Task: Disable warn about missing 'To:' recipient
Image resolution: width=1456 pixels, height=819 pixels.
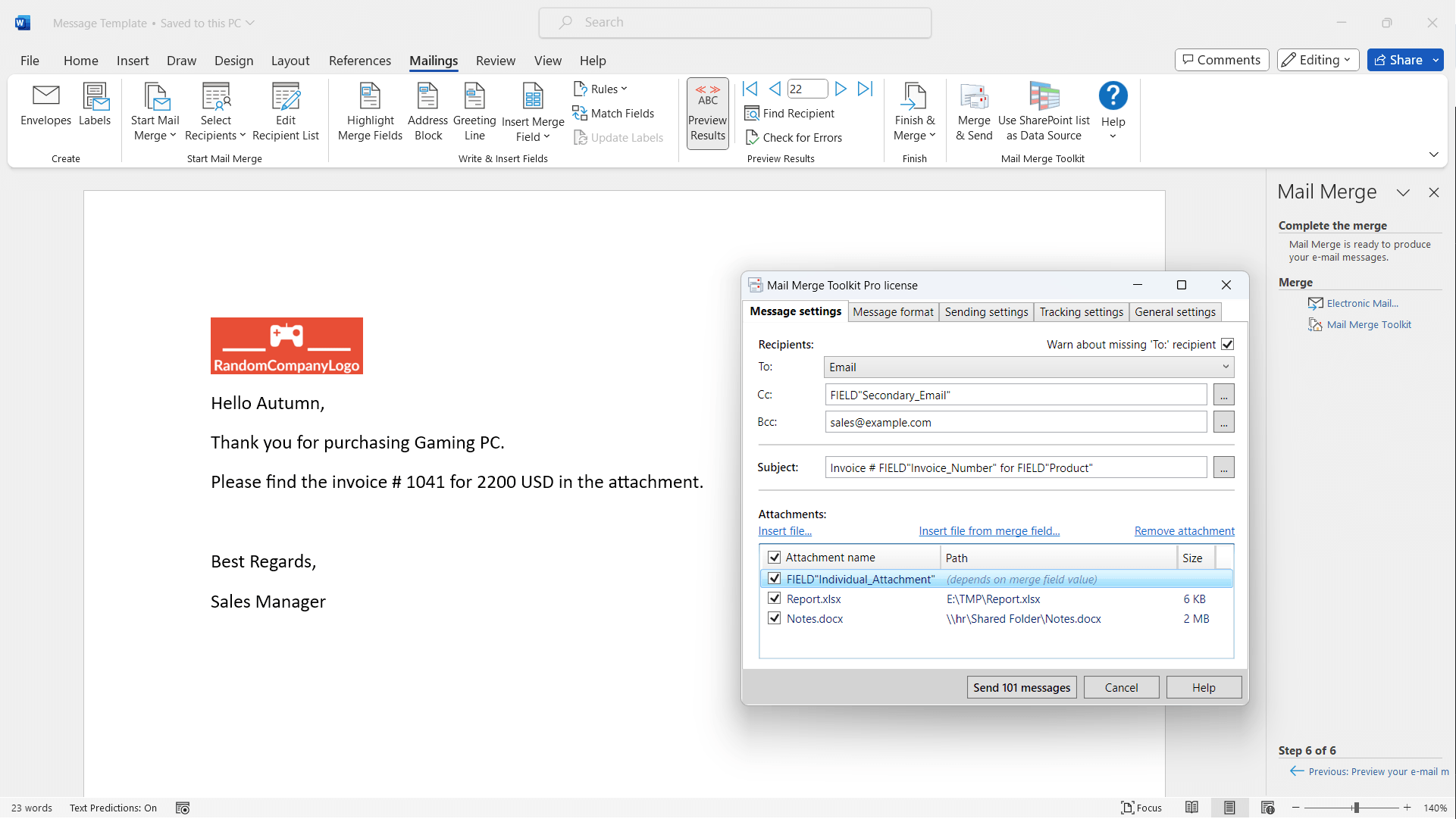Action: click(1228, 344)
